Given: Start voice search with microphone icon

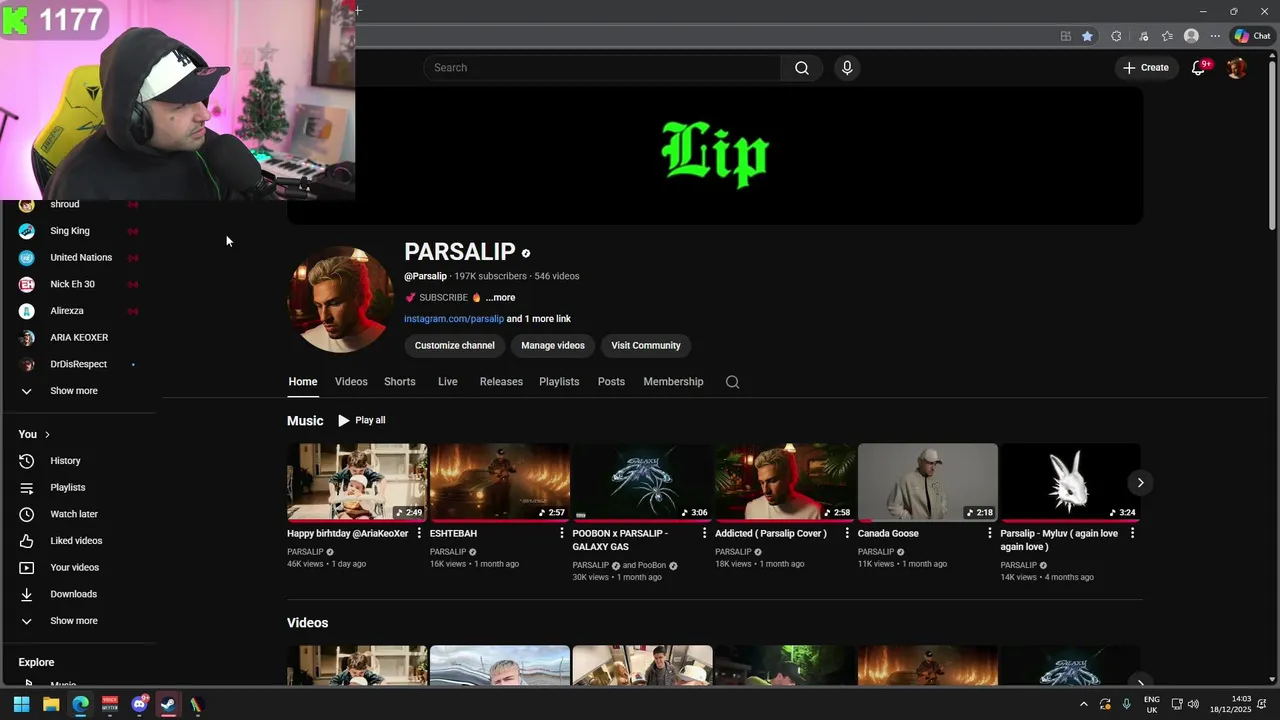Looking at the screenshot, I should (847, 68).
